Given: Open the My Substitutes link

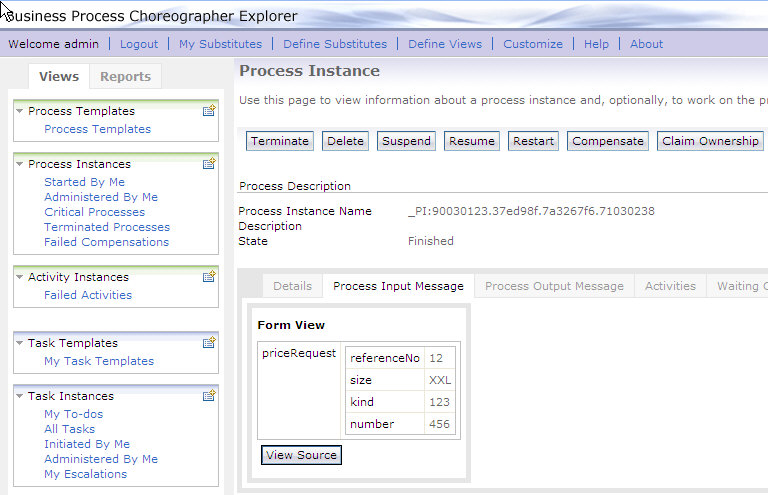Looking at the screenshot, I should 220,44.
